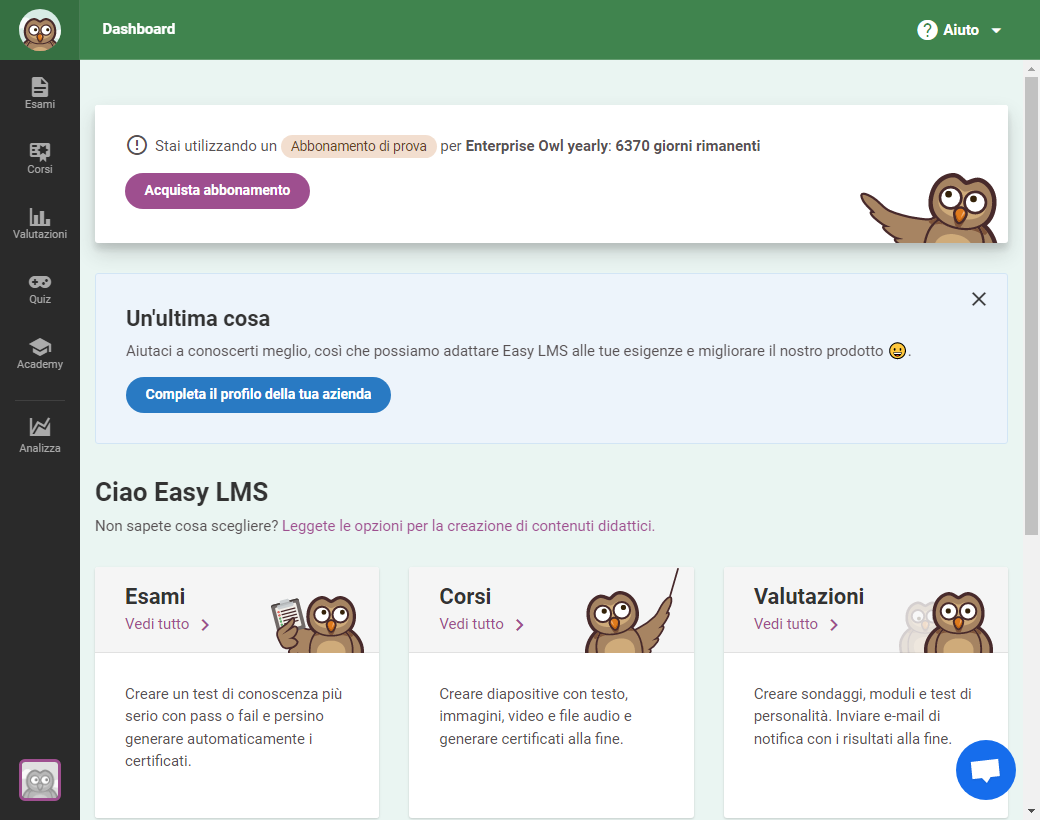The height and width of the screenshot is (820, 1040).
Task: Click the Aiuto help icon
Action: pos(927,30)
